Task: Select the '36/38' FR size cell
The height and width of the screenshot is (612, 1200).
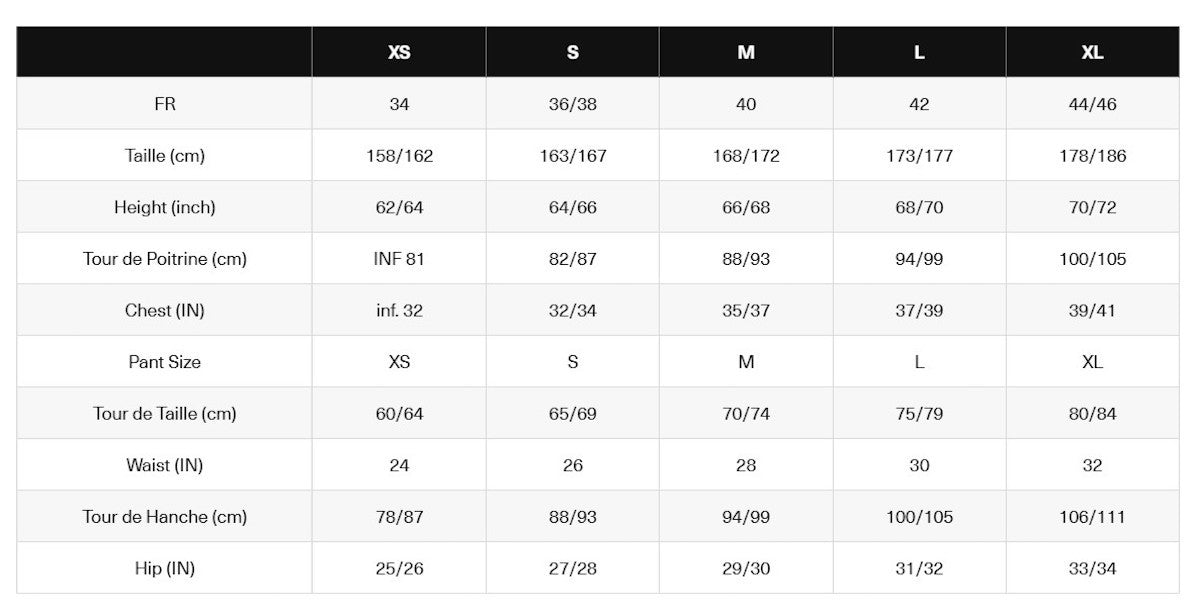Action: click(572, 104)
